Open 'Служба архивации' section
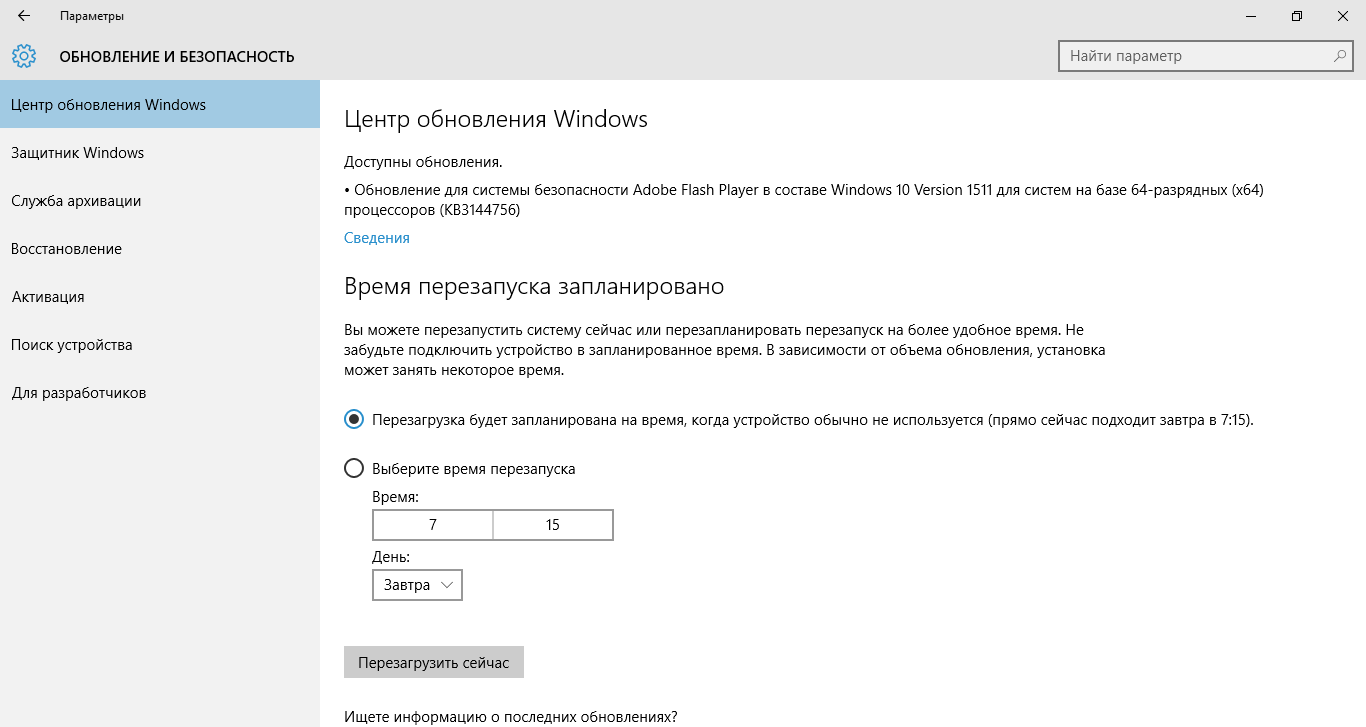This screenshot has width=1366, height=727. pyautogui.click(x=160, y=201)
